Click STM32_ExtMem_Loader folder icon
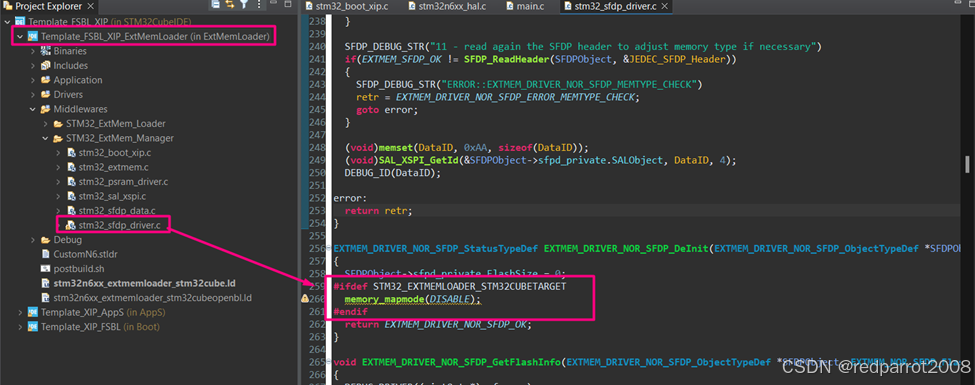975x385 pixels. click(x=58, y=124)
